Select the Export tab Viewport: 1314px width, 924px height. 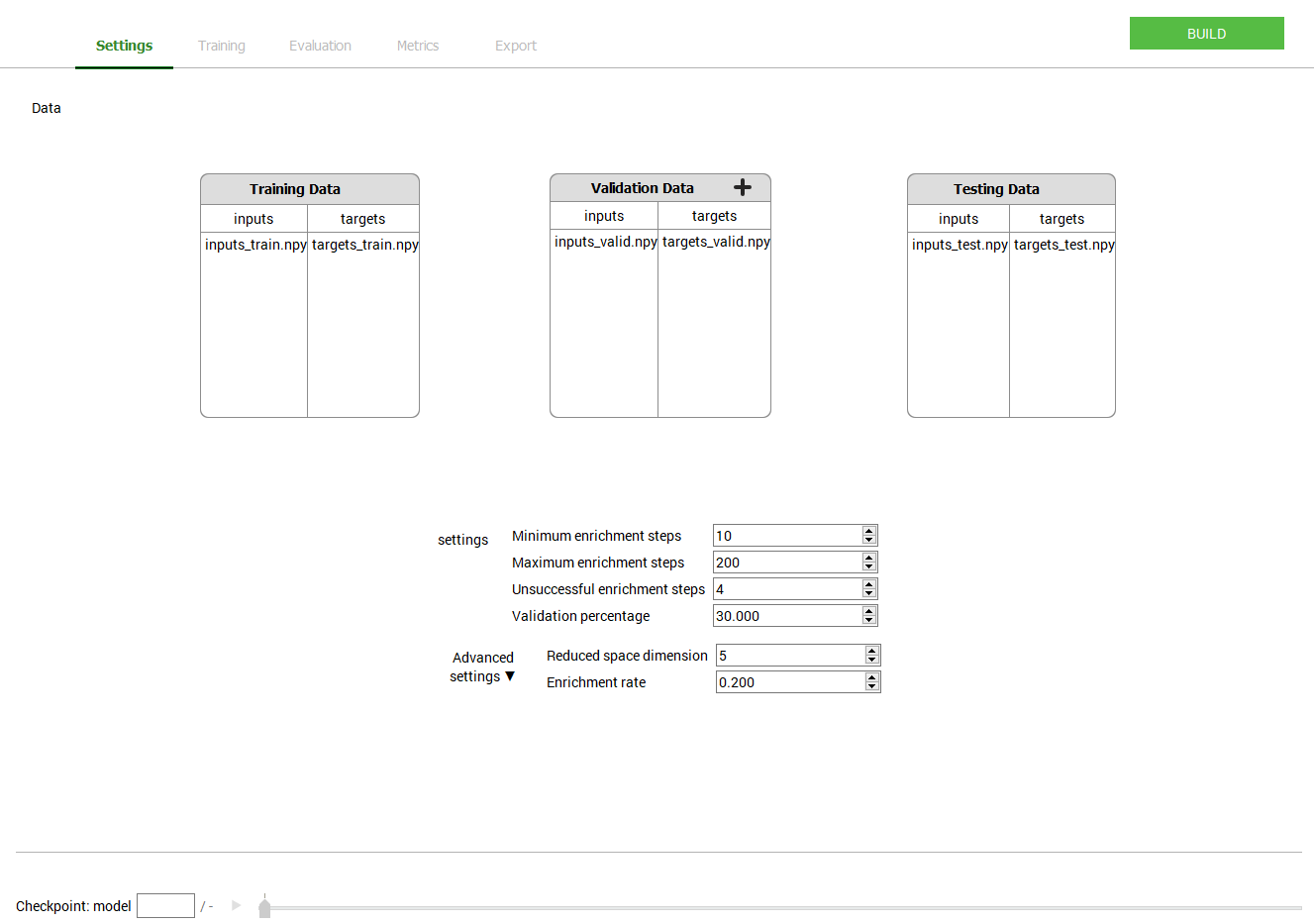(x=515, y=46)
